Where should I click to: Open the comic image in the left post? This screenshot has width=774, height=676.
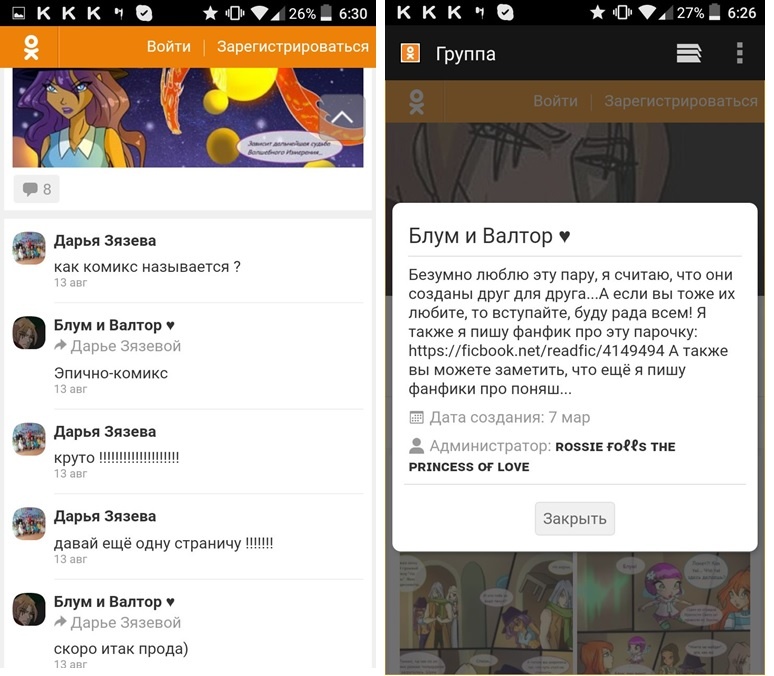(x=188, y=118)
